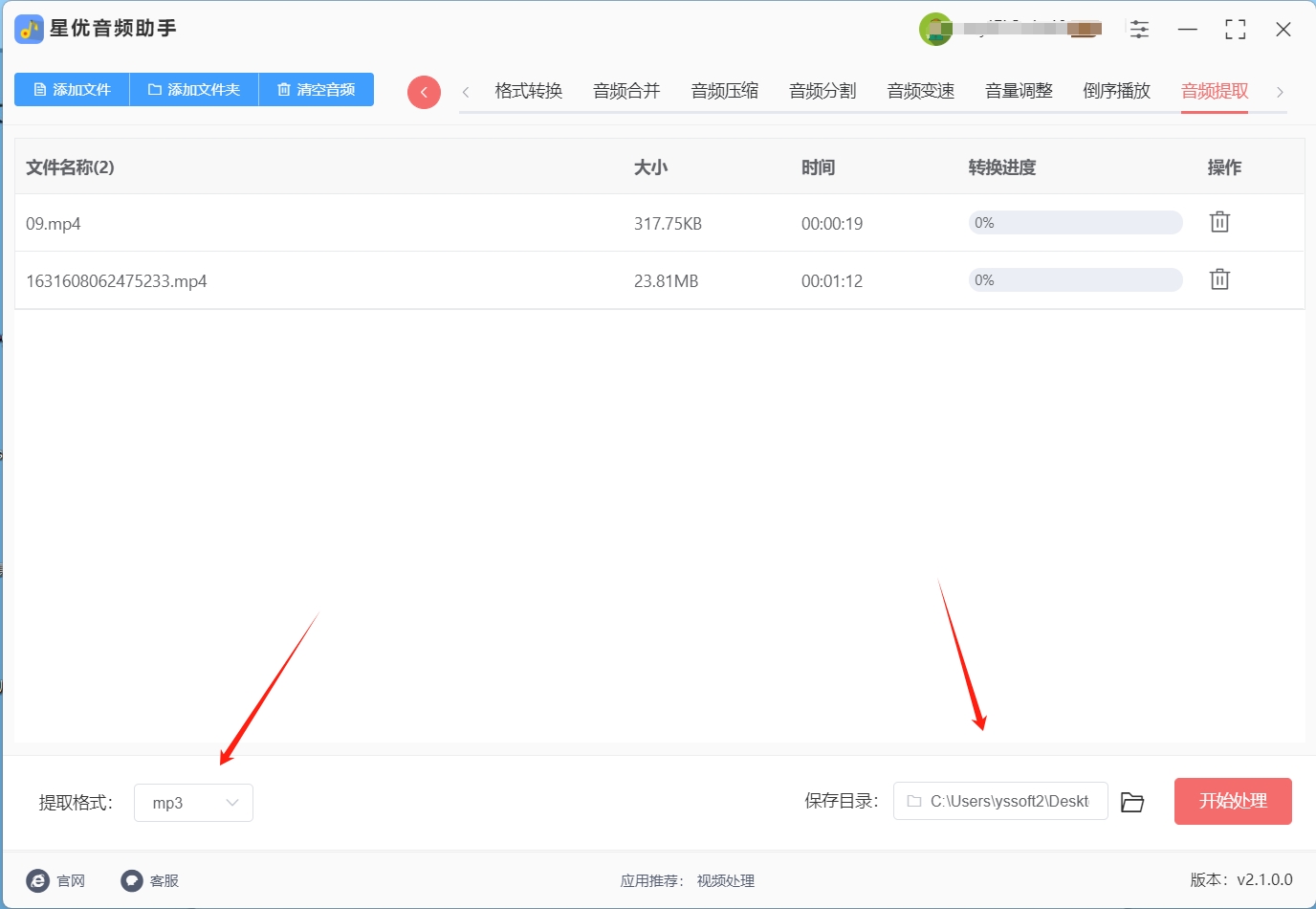This screenshot has width=1316, height=909.
Task: Open the save directory folder browser icon
Action: point(1132,802)
